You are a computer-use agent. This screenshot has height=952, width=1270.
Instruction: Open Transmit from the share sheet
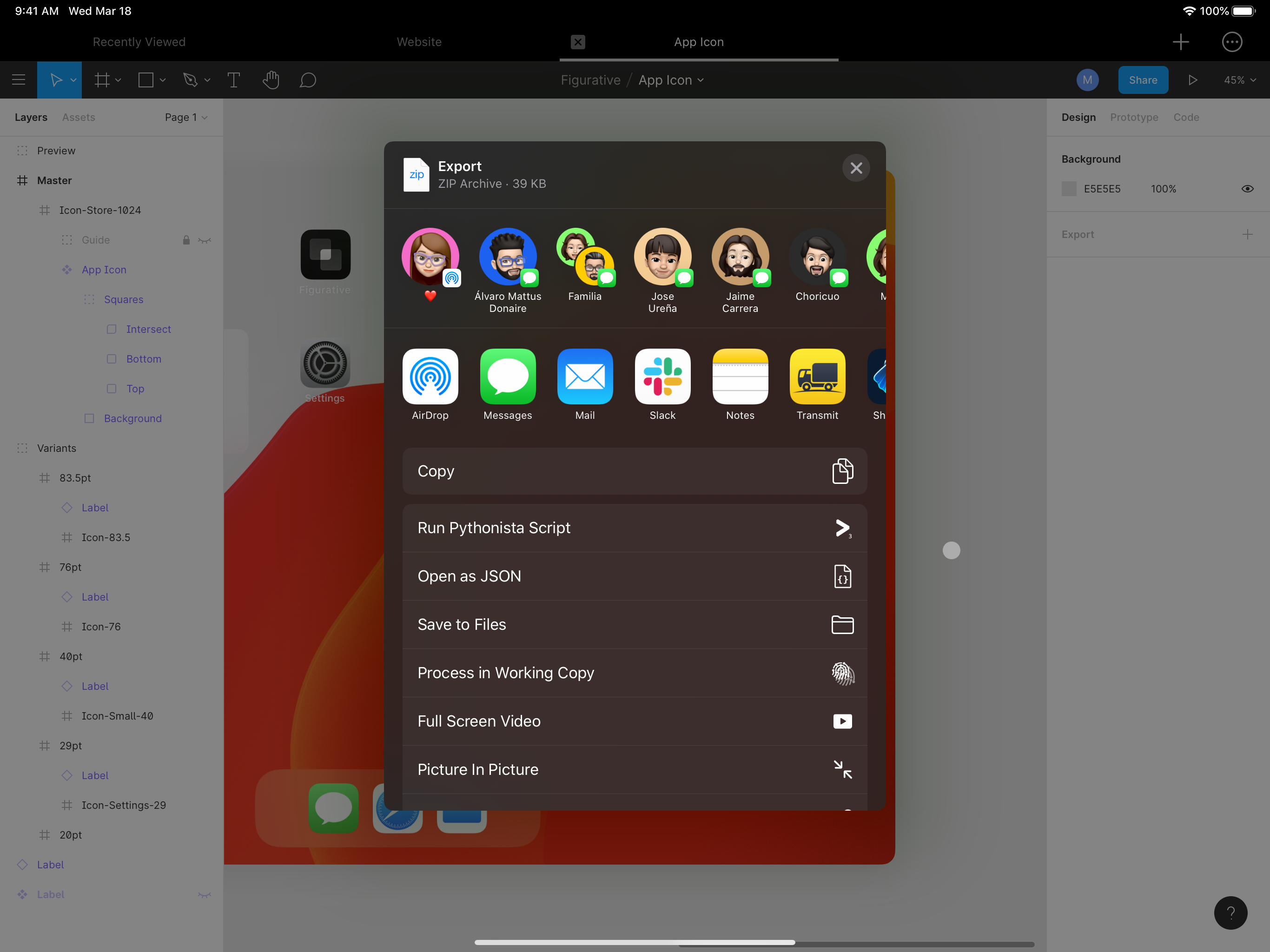[x=817, y=377]
